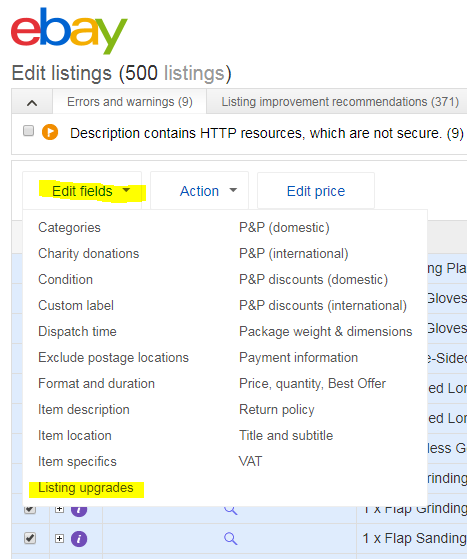Click the eBay logo

[69, 30]
